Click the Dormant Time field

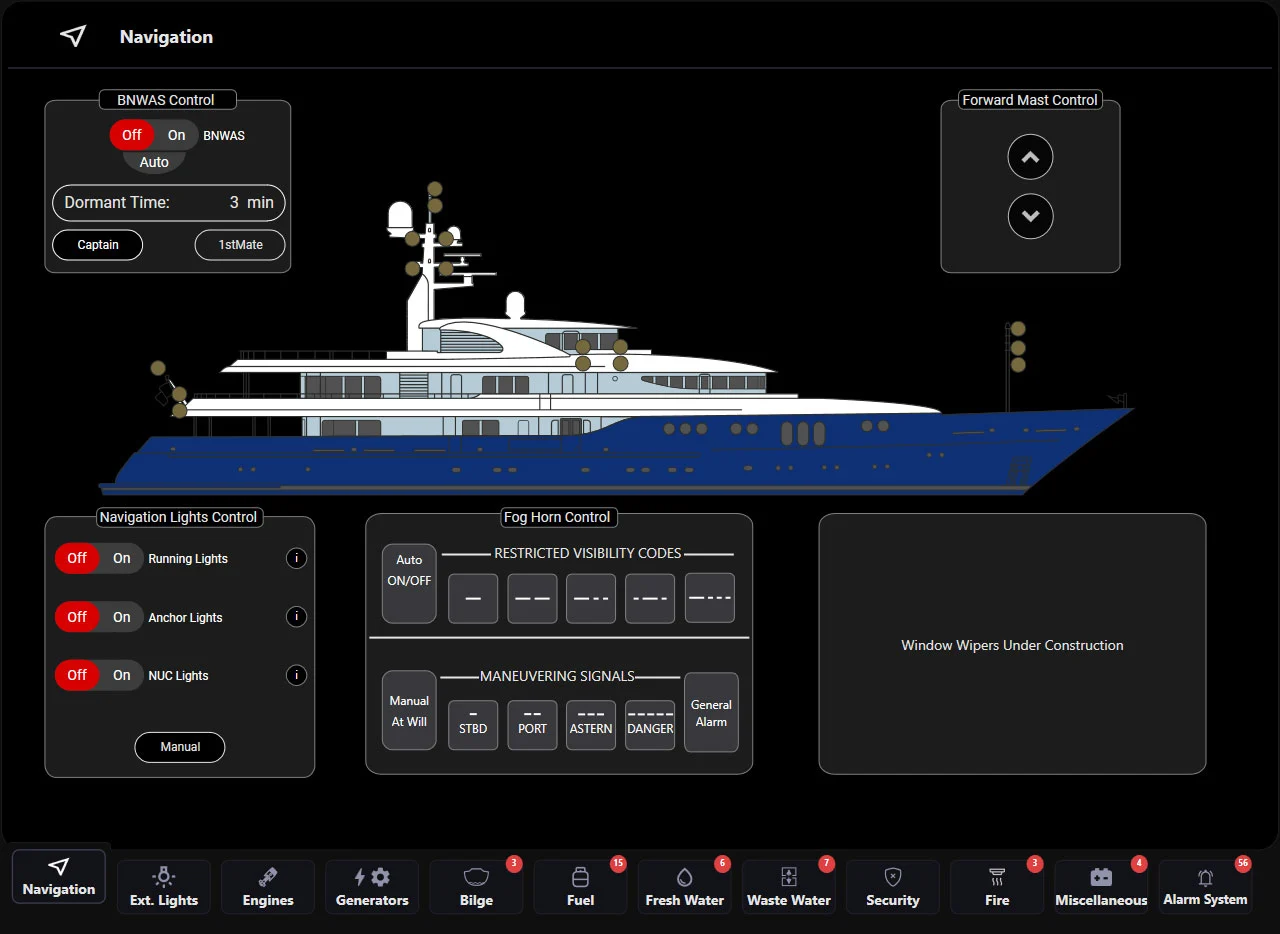click(168, 203)
